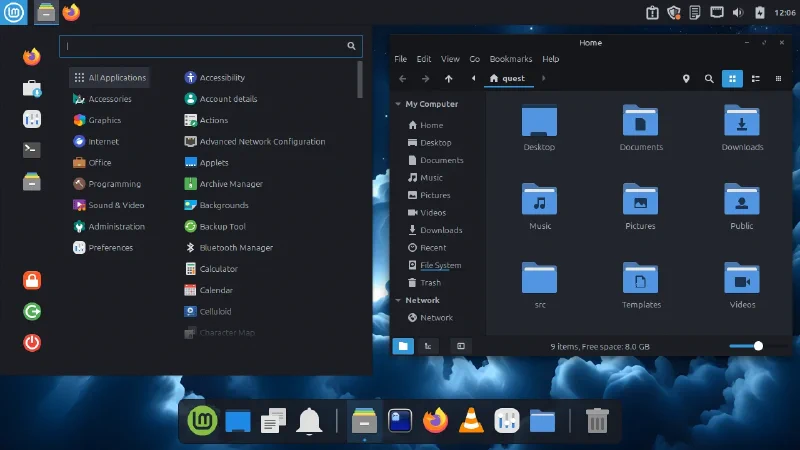Go forward in the Home file manager
The image size is (800, 450).
425,79
